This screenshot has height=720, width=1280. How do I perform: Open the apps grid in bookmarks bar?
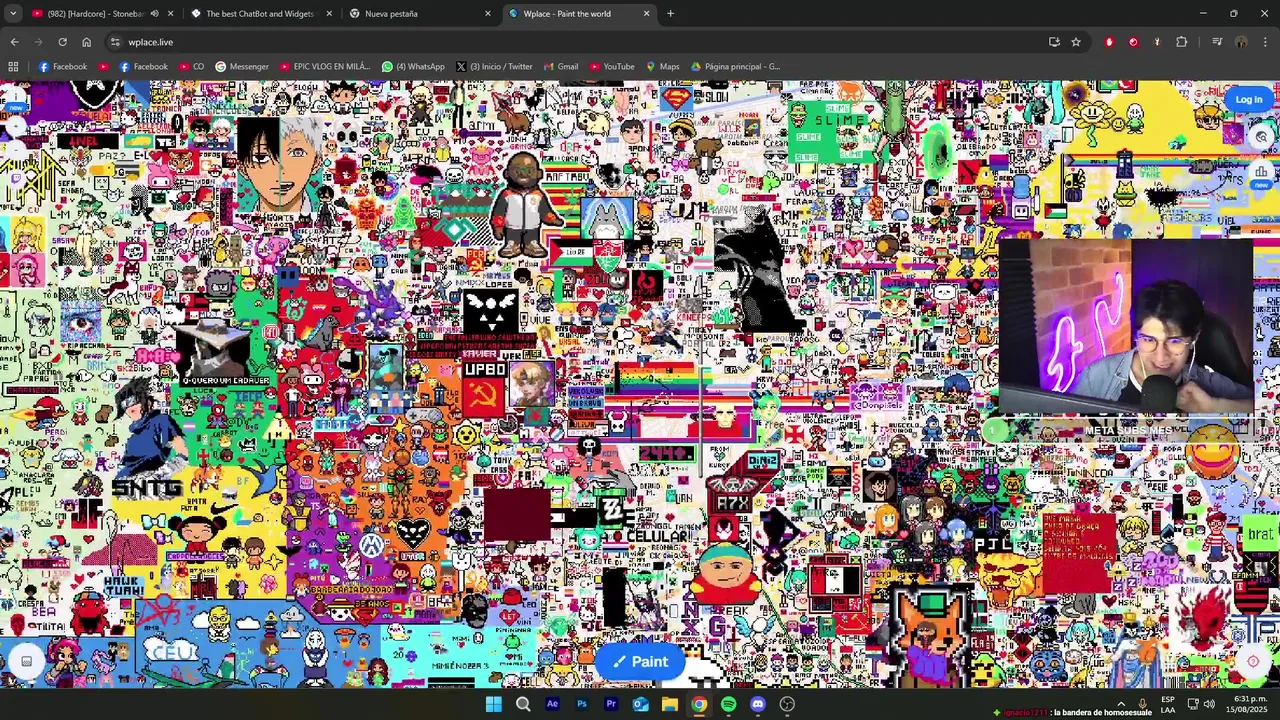[13, 67]
